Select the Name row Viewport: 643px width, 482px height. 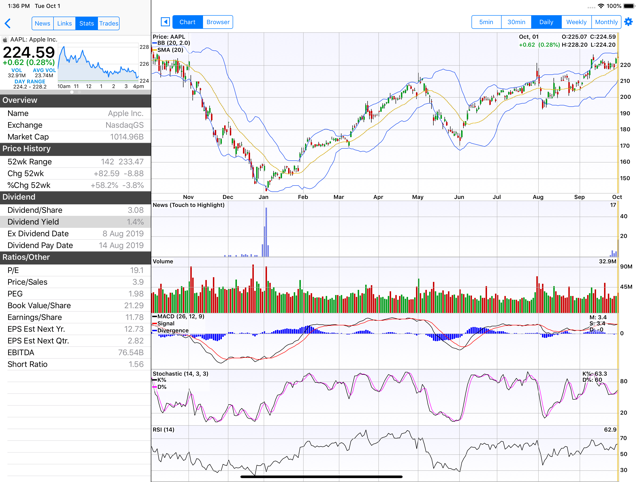75,113
